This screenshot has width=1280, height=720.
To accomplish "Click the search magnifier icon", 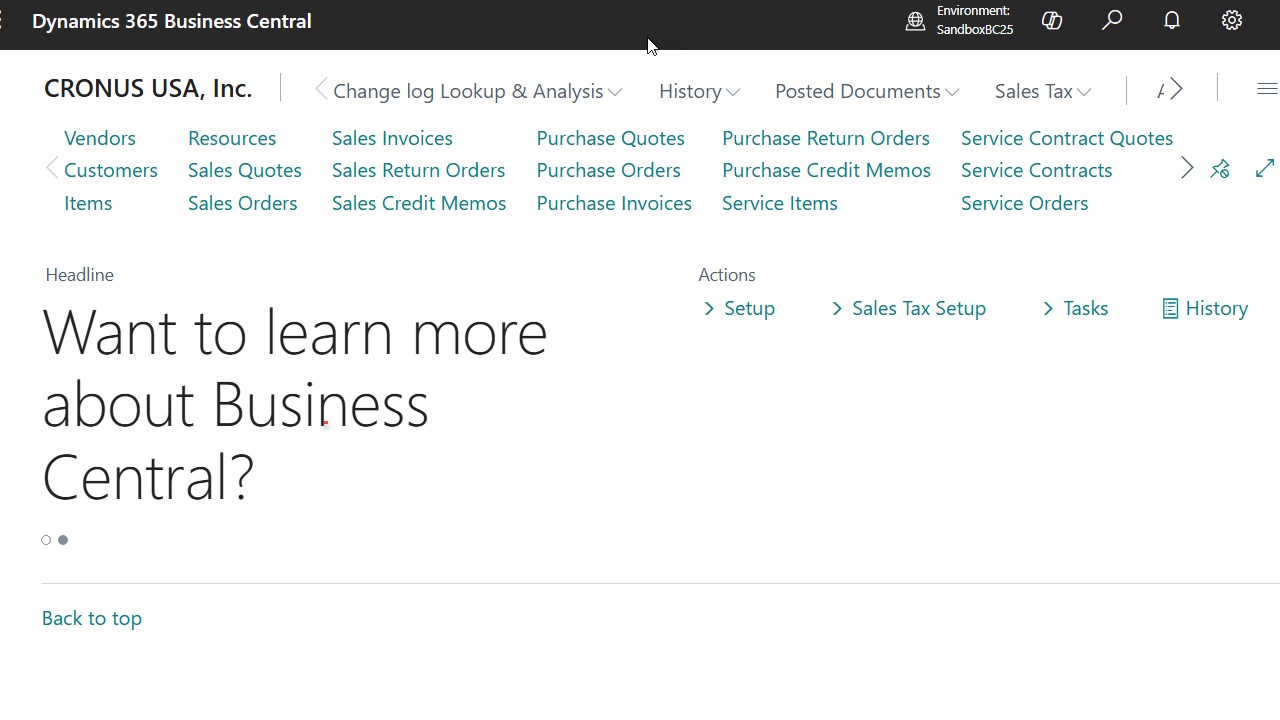I will tap(1112, 21).
